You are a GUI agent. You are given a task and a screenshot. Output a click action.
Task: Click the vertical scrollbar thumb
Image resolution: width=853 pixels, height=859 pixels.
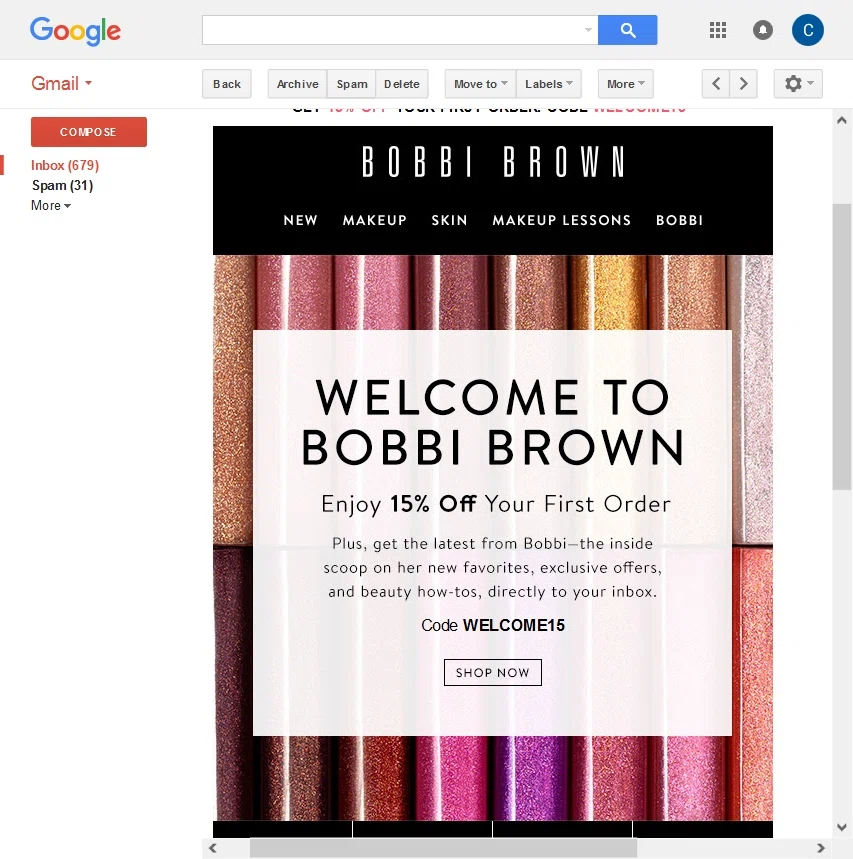point(842,347)
